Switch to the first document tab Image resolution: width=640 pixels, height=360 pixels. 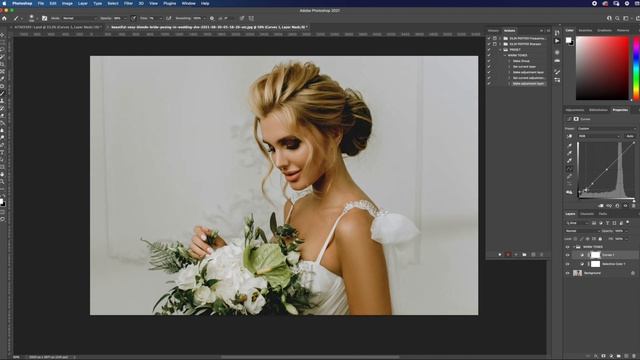pyautogui.click(x=57, y=27)
